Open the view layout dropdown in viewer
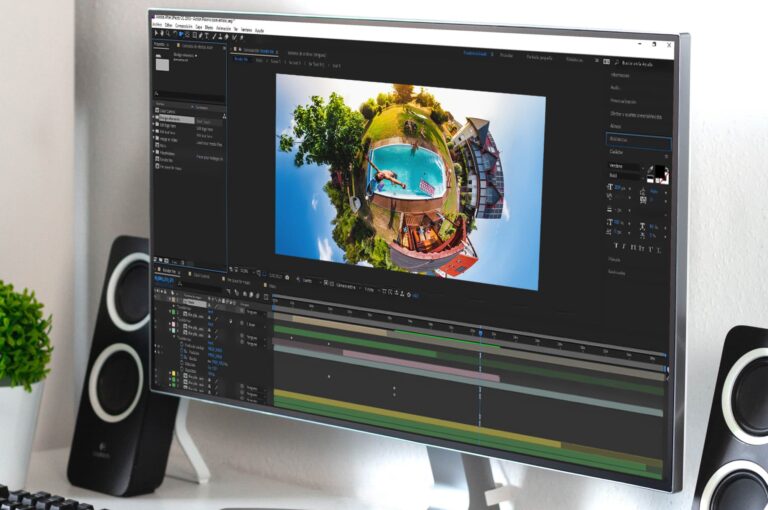768x510 pixels. pos(370,290)
